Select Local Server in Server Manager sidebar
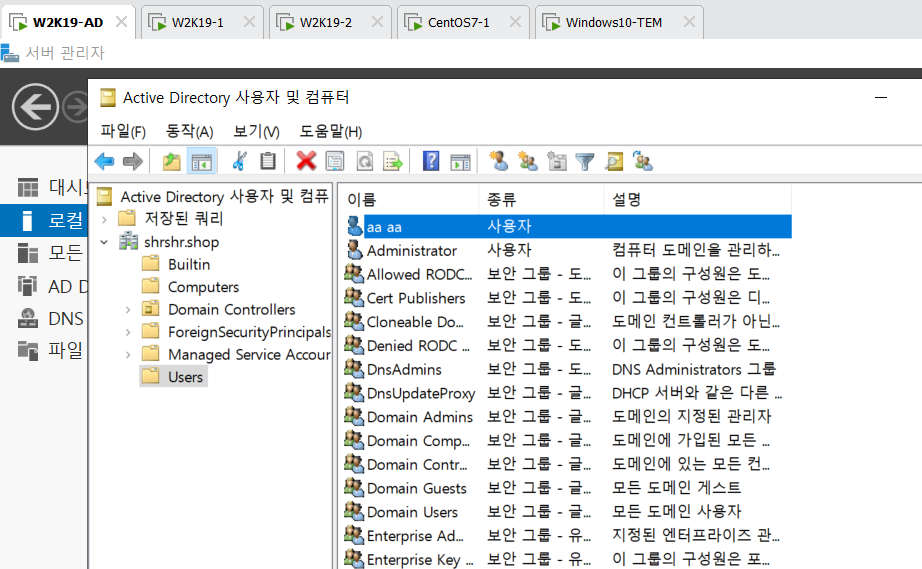Viewport: 922px width, 569px height. [44, 220]
